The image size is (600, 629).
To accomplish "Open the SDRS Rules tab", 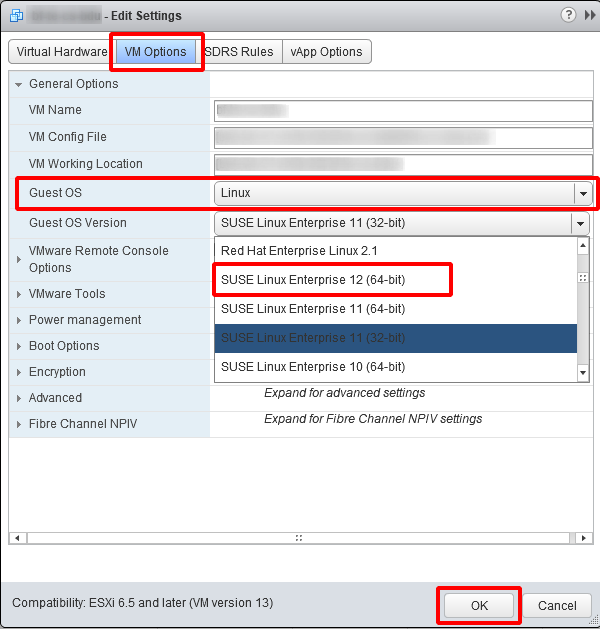I will (x=239, y=52).
